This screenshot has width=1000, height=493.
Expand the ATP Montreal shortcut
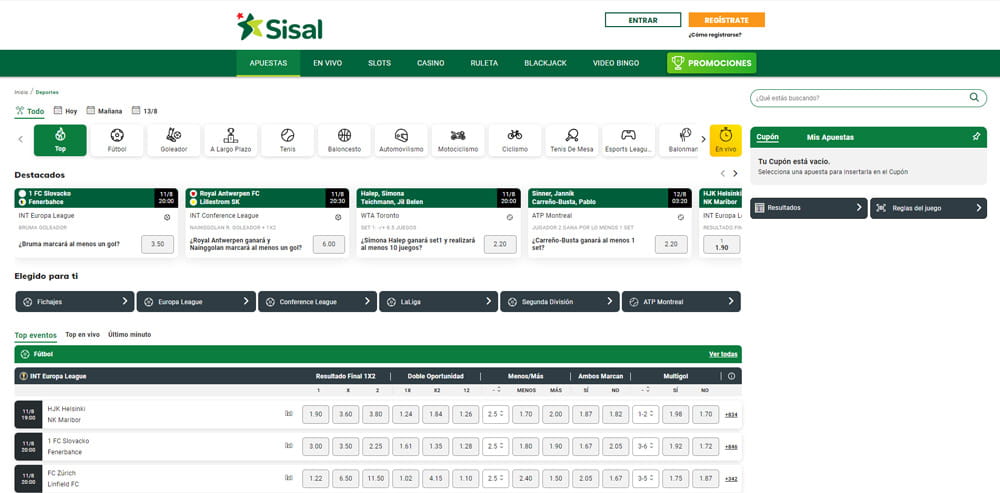pos(681,302)
